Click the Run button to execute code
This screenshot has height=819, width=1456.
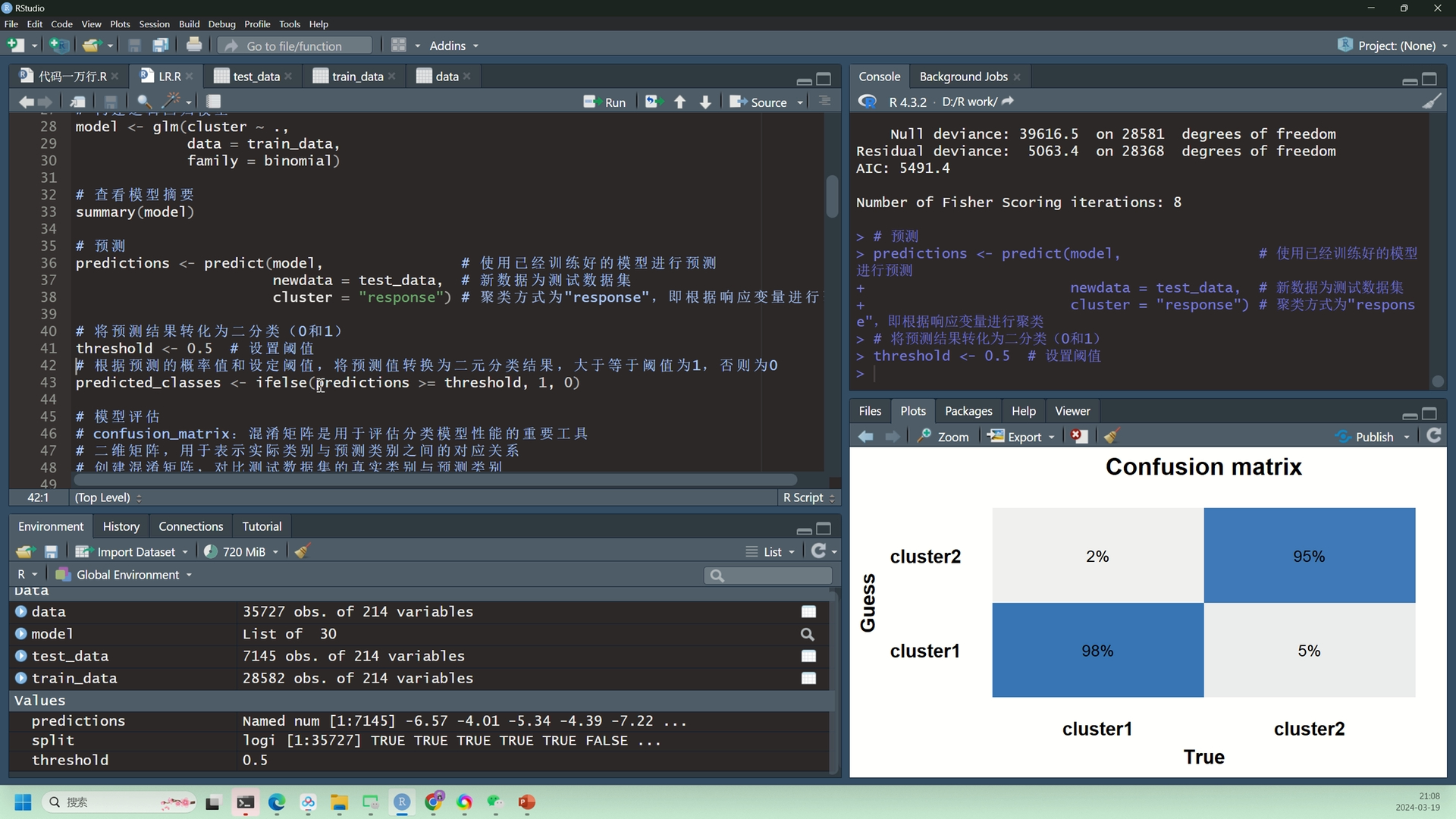[605, 101]
